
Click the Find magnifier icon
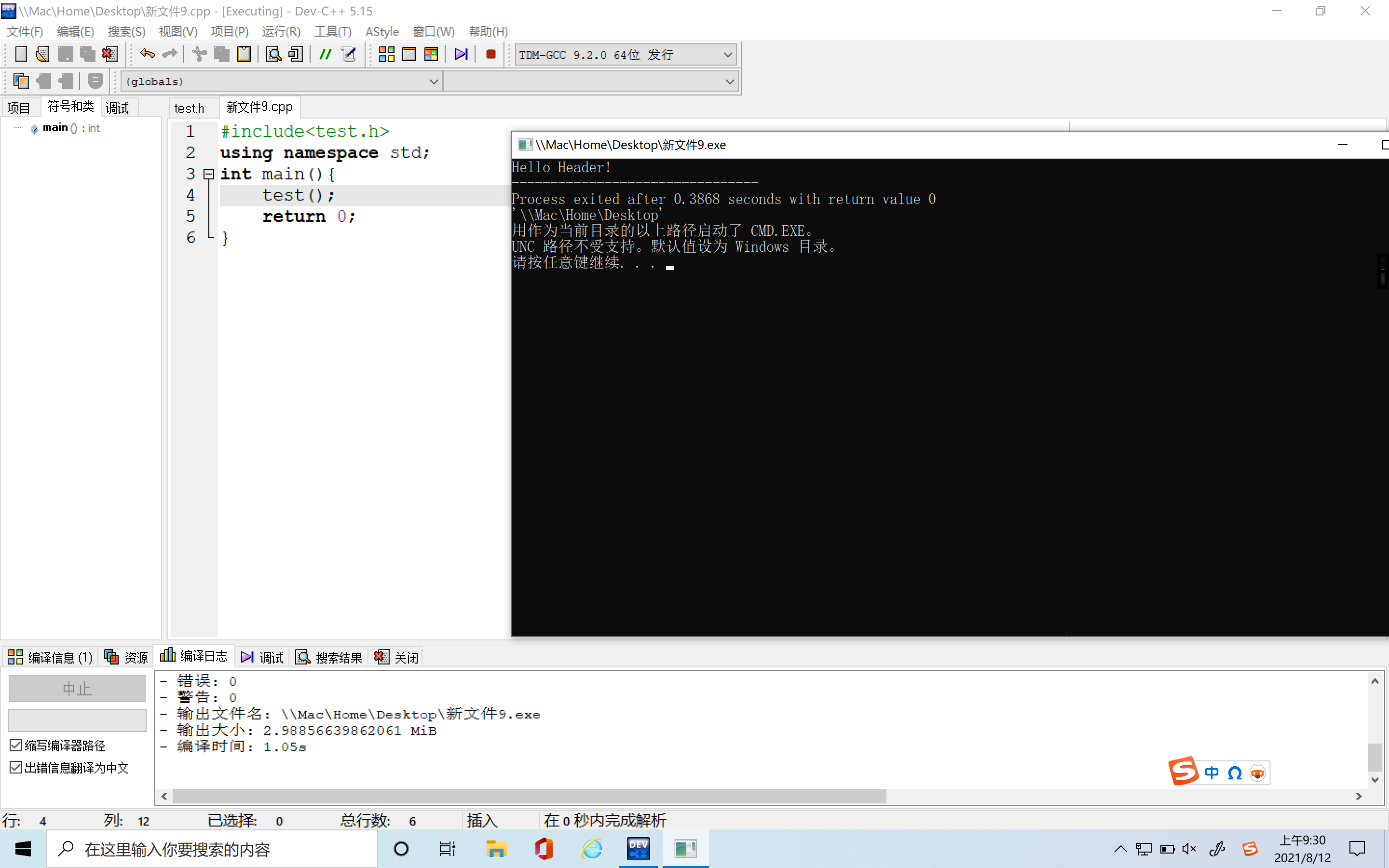tap(274, 54)
